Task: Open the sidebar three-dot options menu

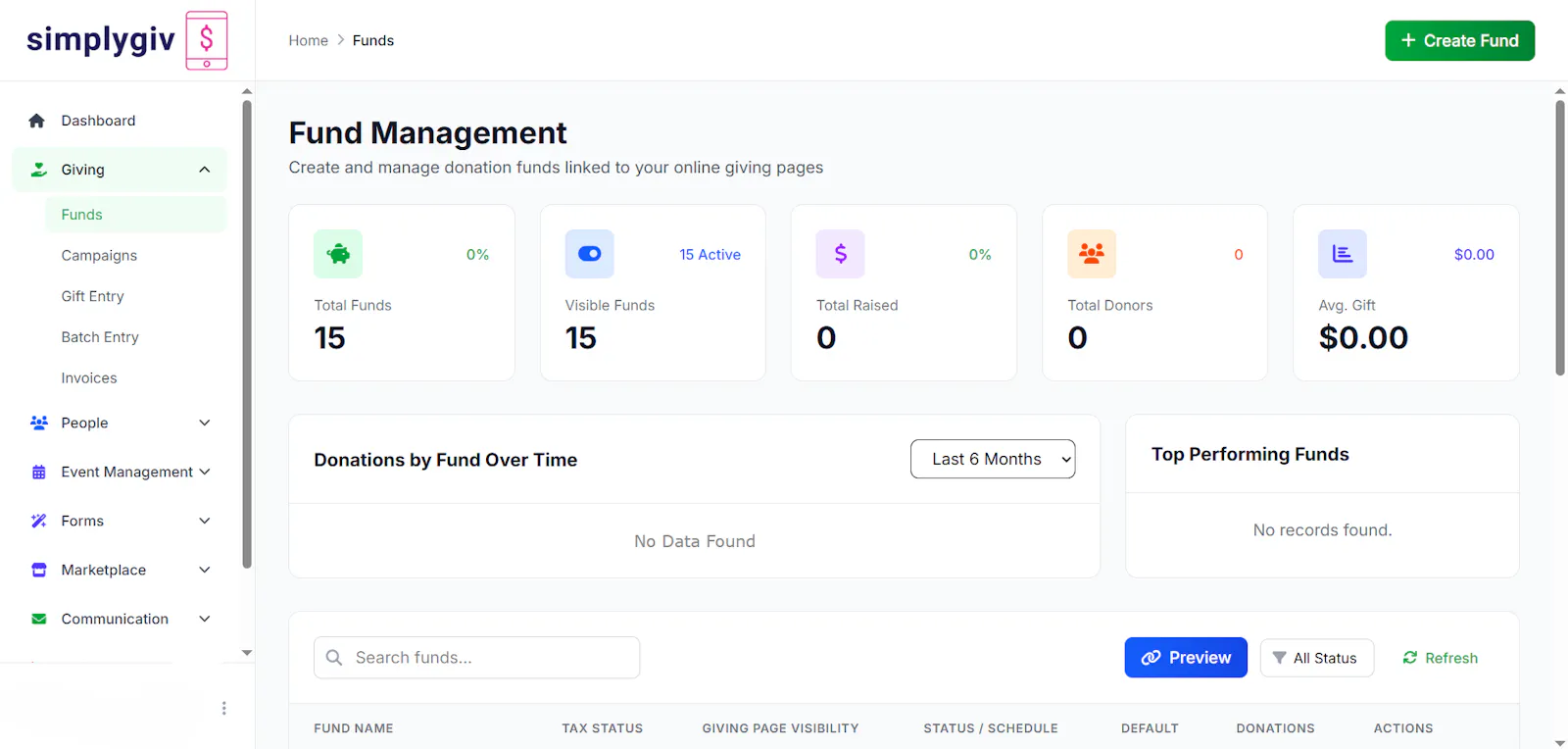Action: click(x=224, y=708)
